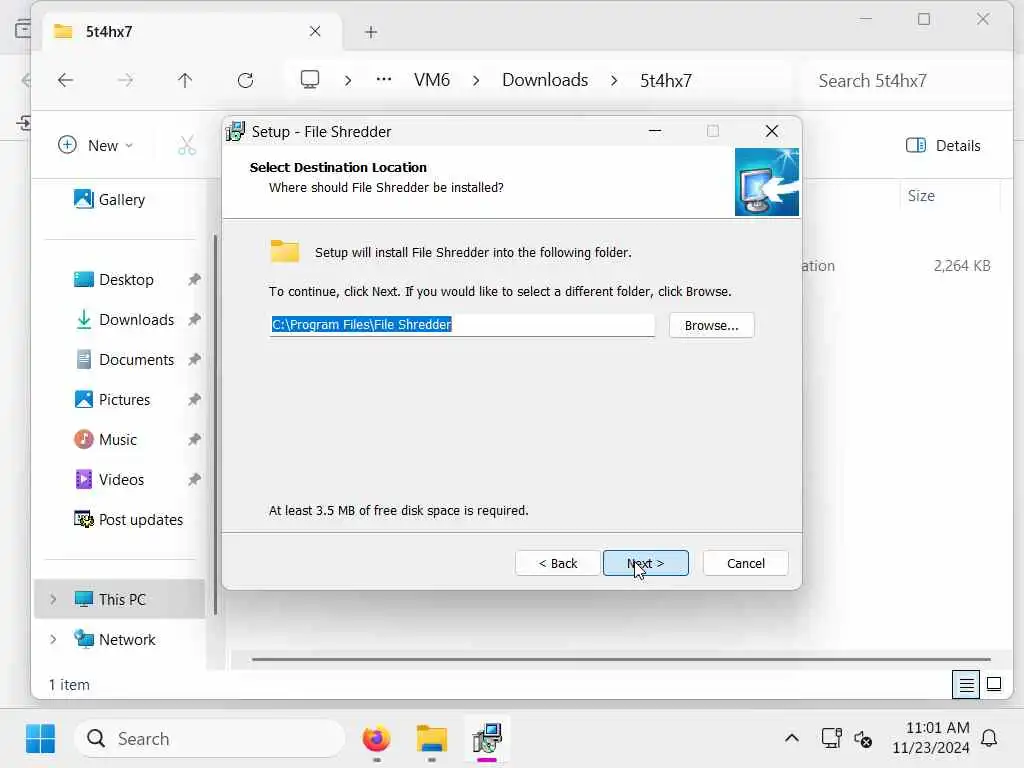Click the pin icon beside Music

pyautogui.click(x=194, y=439)
